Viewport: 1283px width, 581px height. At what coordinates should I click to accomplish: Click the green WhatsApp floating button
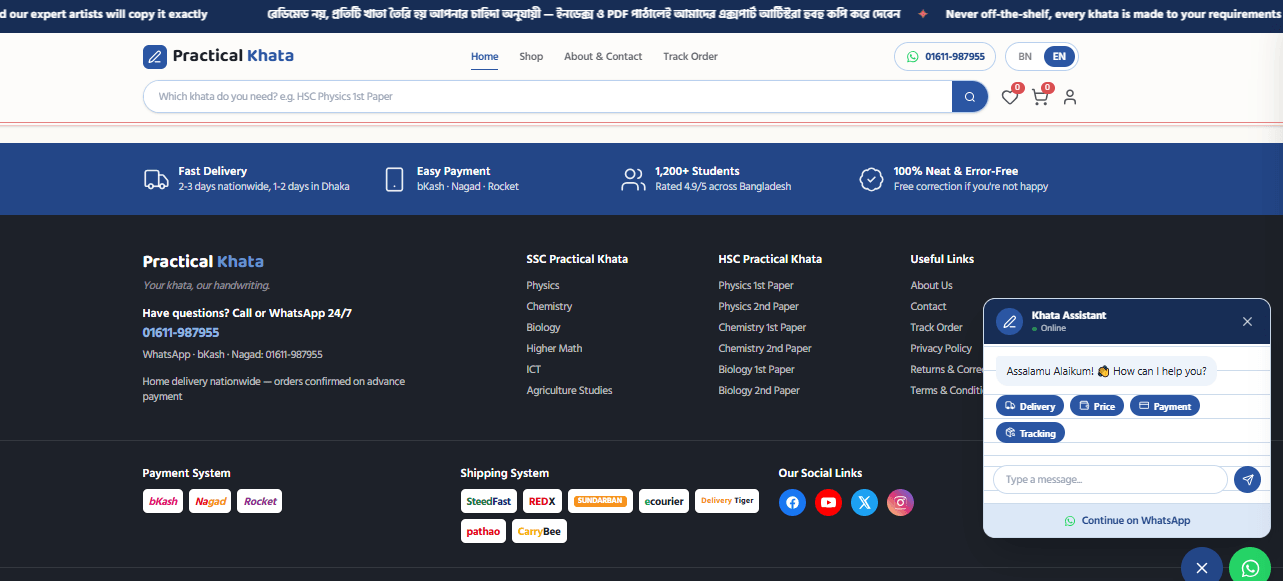pyautogui.click(x=1250, y=567)
